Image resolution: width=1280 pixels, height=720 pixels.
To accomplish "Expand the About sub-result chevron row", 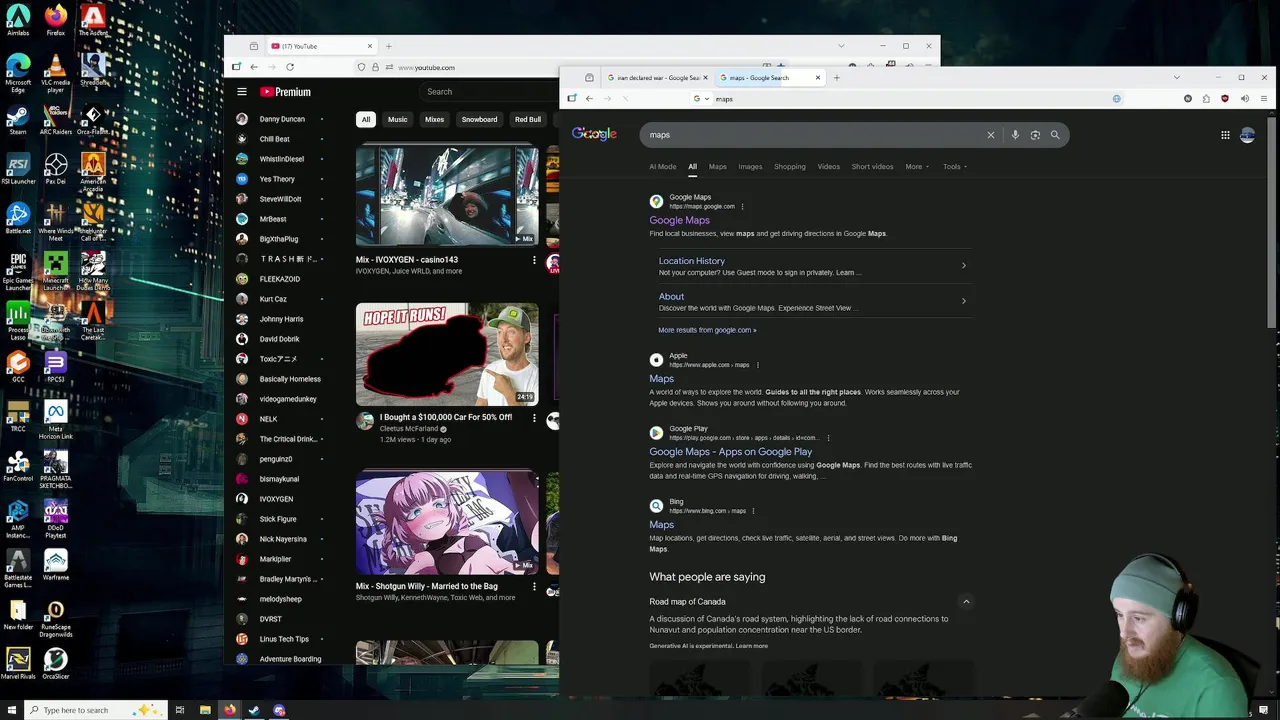I will point(810,301).
